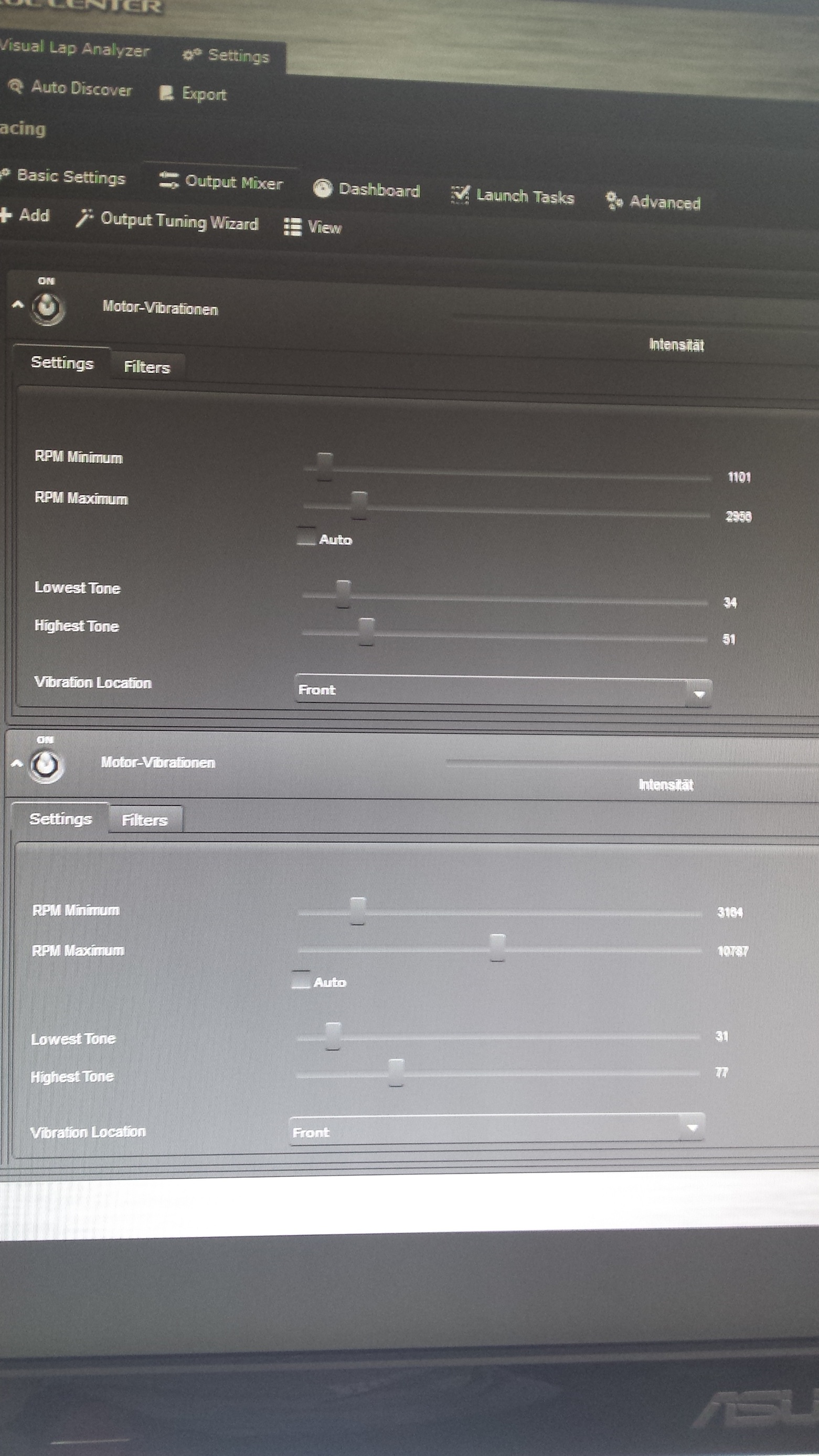Open Settings tab in second Motor-Vibrationen panel
This screenshot has width=819, height=1456.
[60, 818]
